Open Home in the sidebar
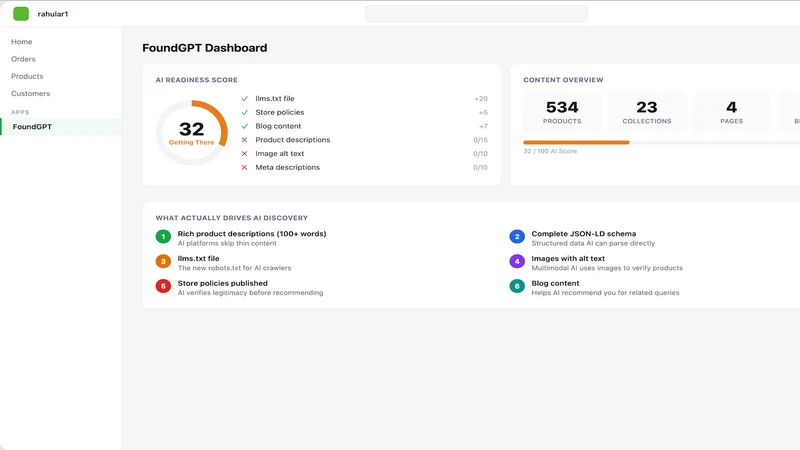Screen dimensions: 800x450 21,42
